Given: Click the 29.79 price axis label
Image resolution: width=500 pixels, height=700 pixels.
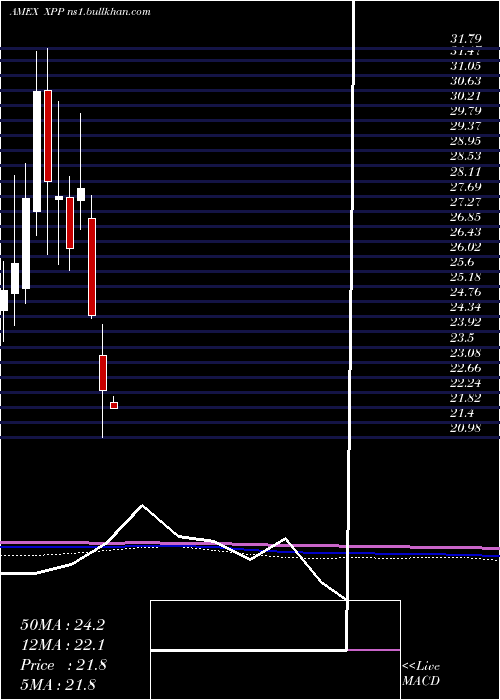Looking at the screenshot, I should (465, 111).
